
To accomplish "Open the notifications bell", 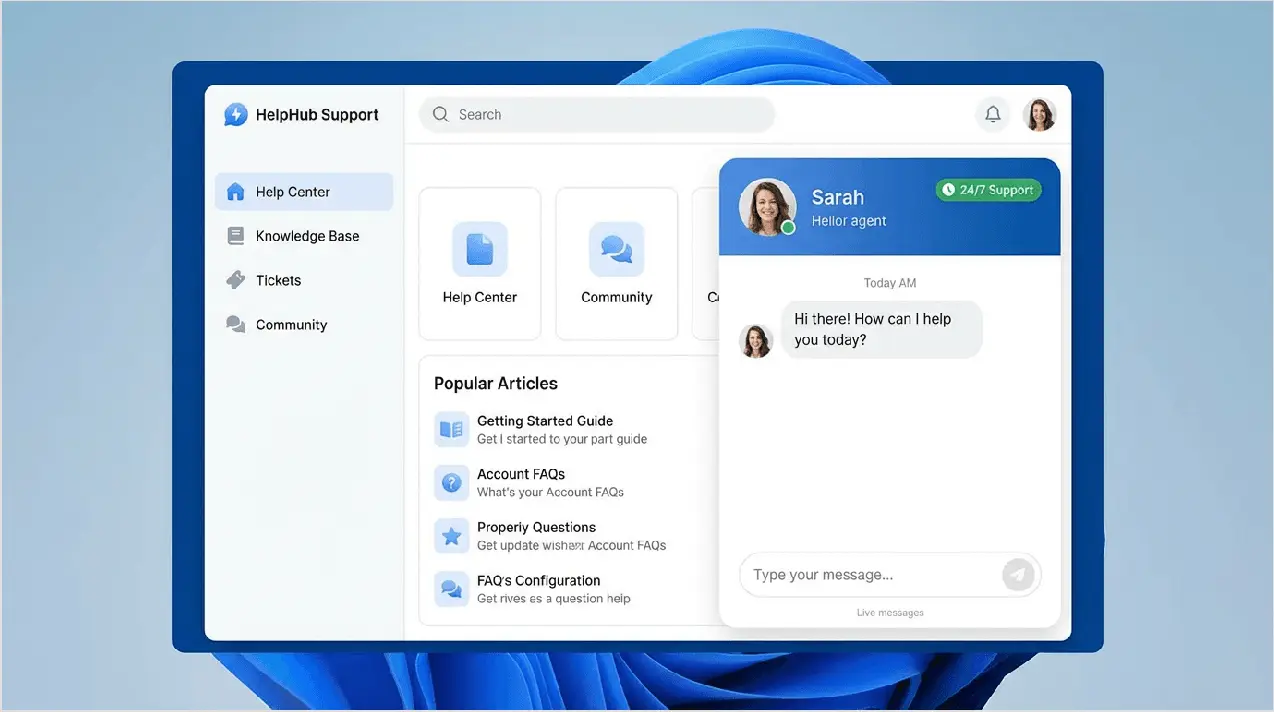I will click(x=993, y=115).
